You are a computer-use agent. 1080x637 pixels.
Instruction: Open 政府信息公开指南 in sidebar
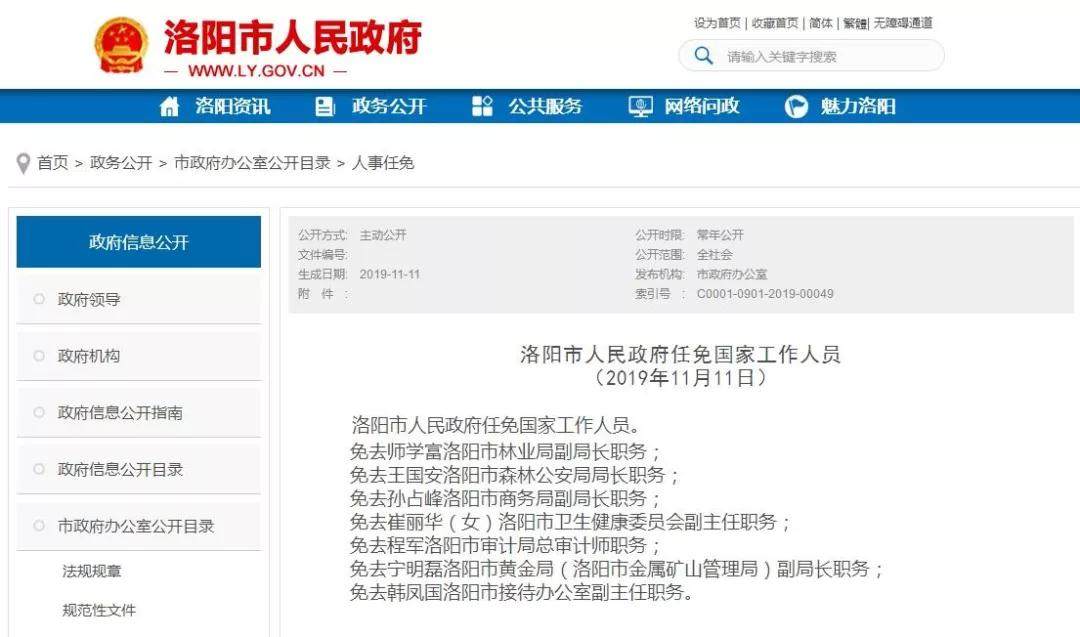pos(120,412)
